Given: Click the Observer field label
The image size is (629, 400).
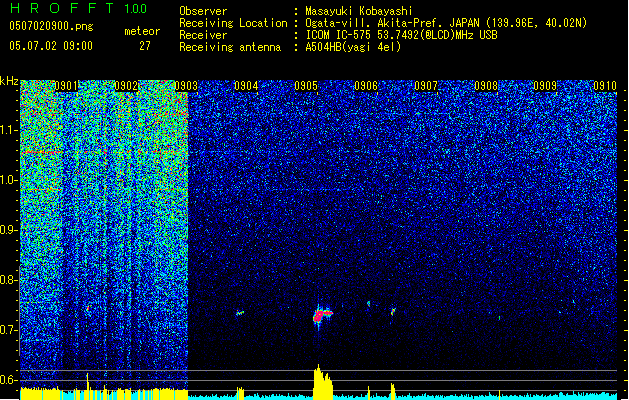Looking at the screenshot, I should 203,11.
